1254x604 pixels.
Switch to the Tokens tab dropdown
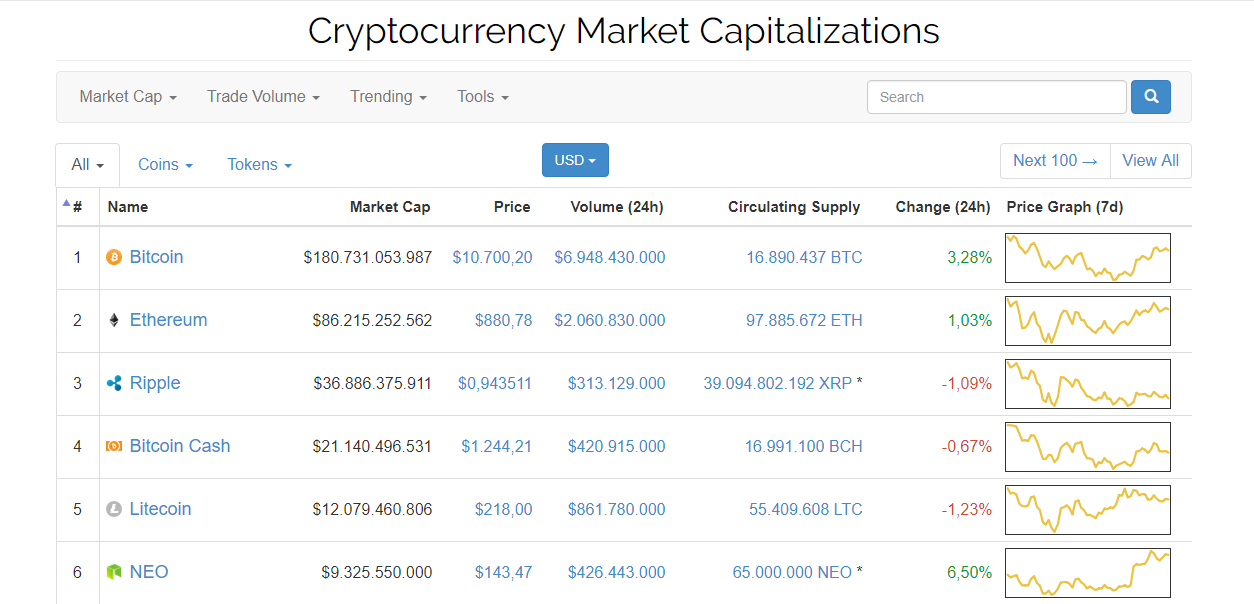click(x=259, y=164)
